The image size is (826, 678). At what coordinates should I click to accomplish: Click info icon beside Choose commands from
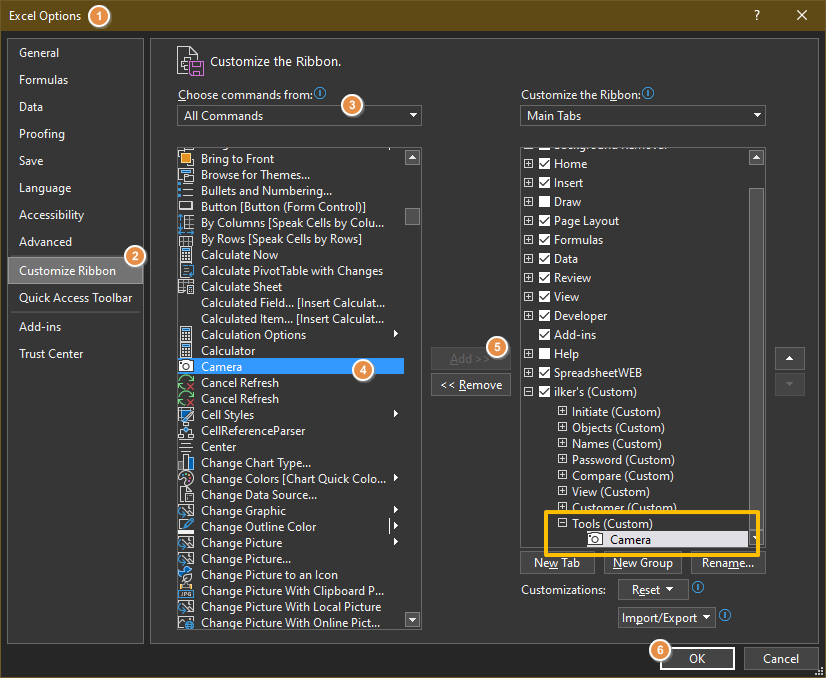pos(320,94)
